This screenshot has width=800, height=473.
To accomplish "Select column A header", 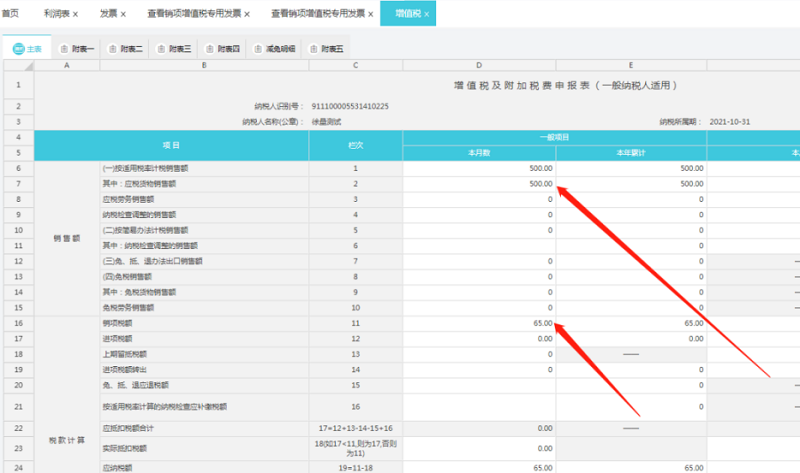I will point(67,65).
